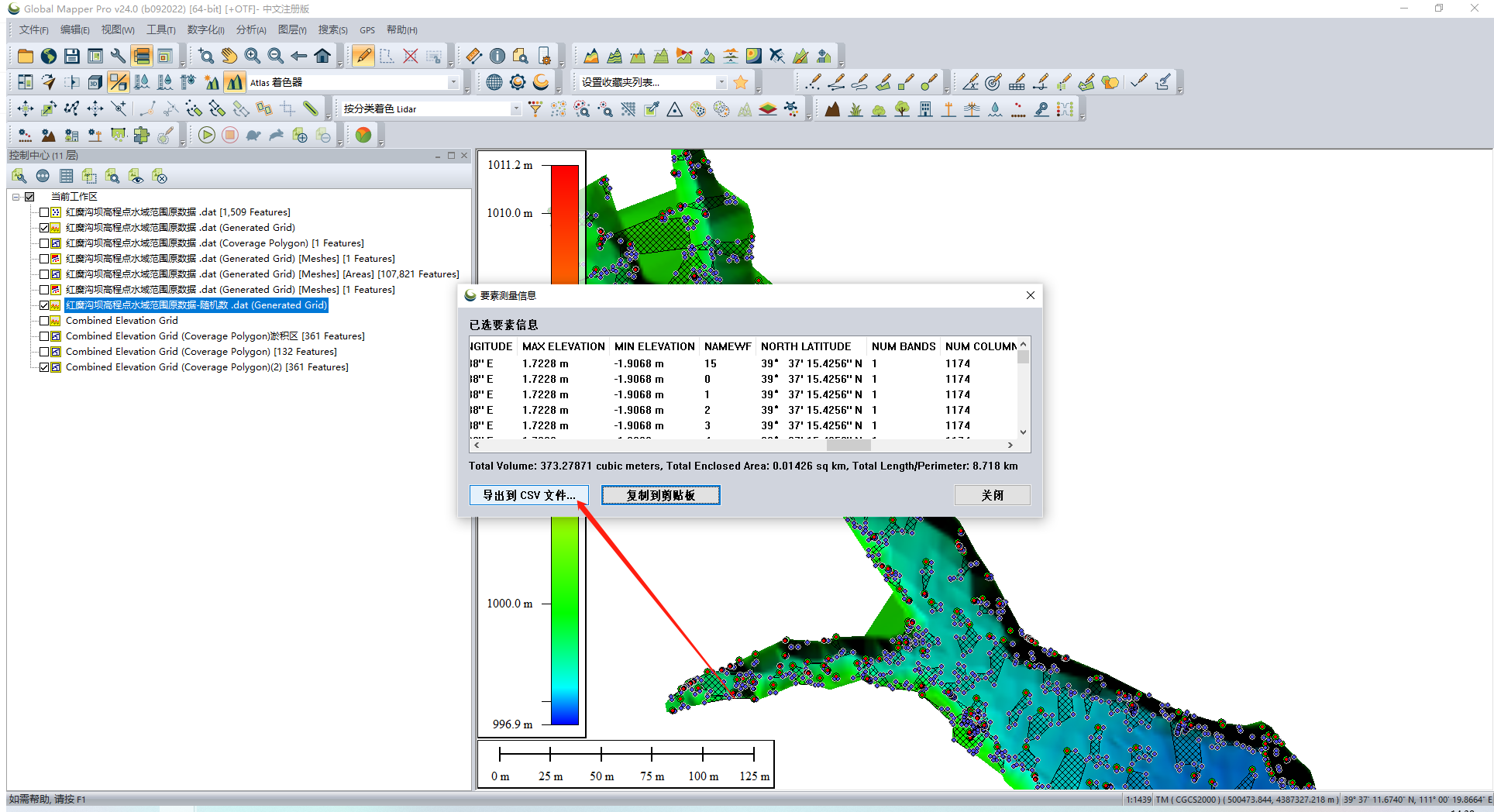
Task: Open the 视图(V) menu
Action: pyautogui.click(x=118, y=29)
